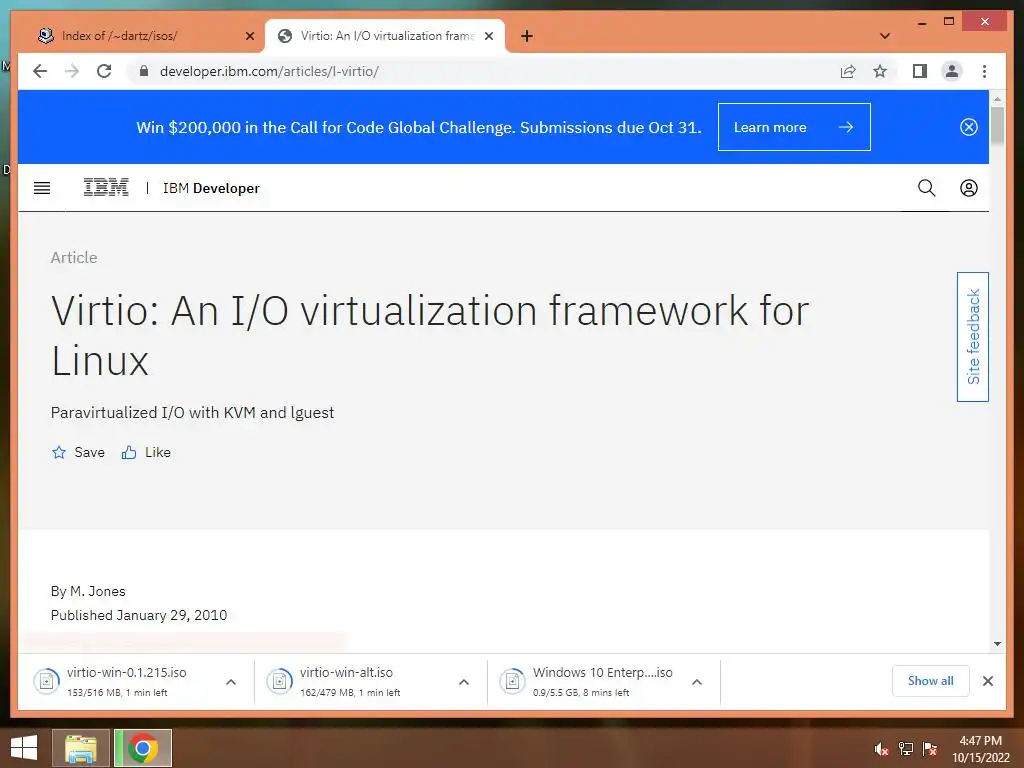Select the Virtio article tab
This screenshot has width=1024, height=768.
(387, 36)
